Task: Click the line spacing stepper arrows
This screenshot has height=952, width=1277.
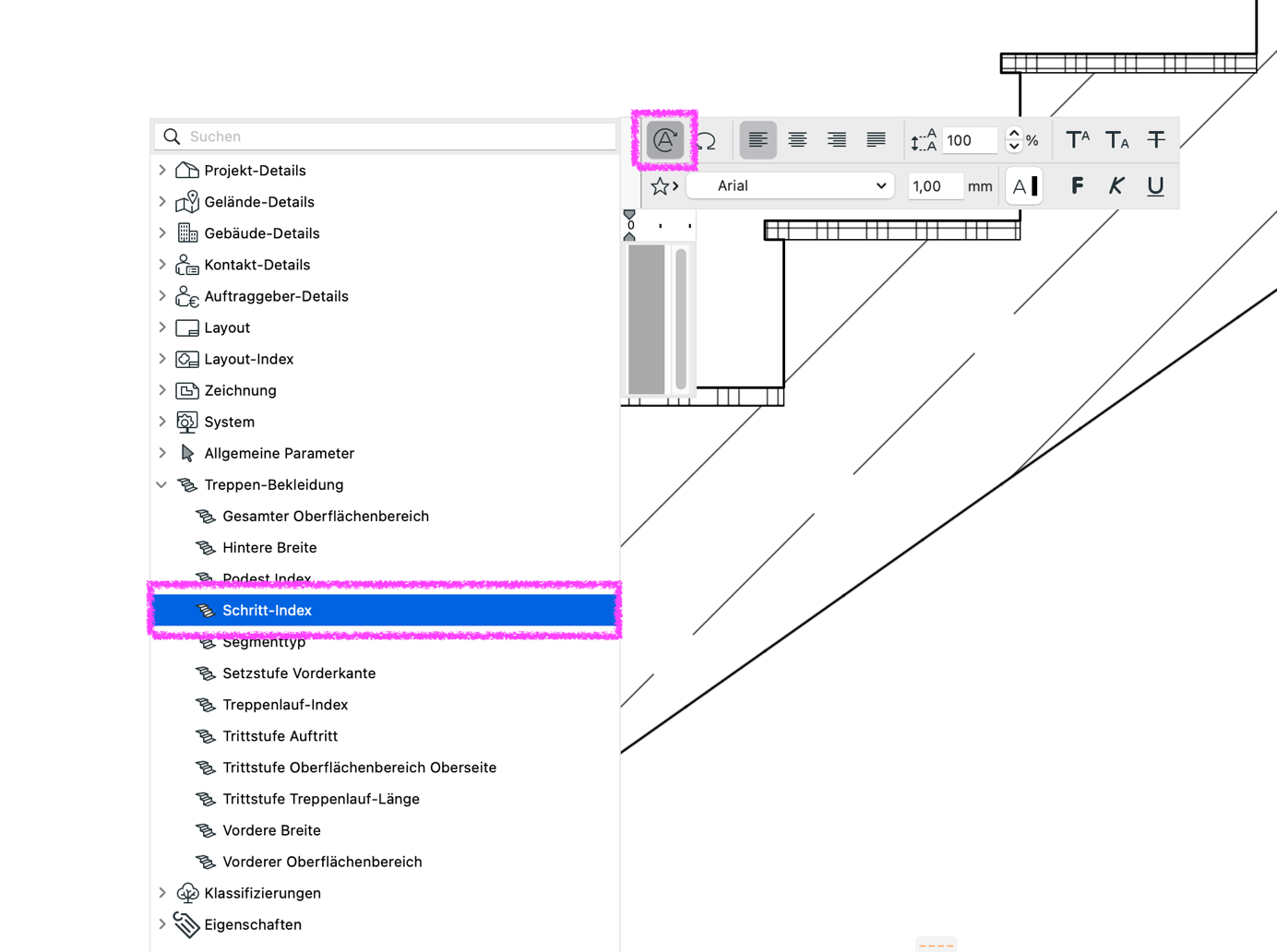Action: pyautogui.click(x=1014, y=140)
